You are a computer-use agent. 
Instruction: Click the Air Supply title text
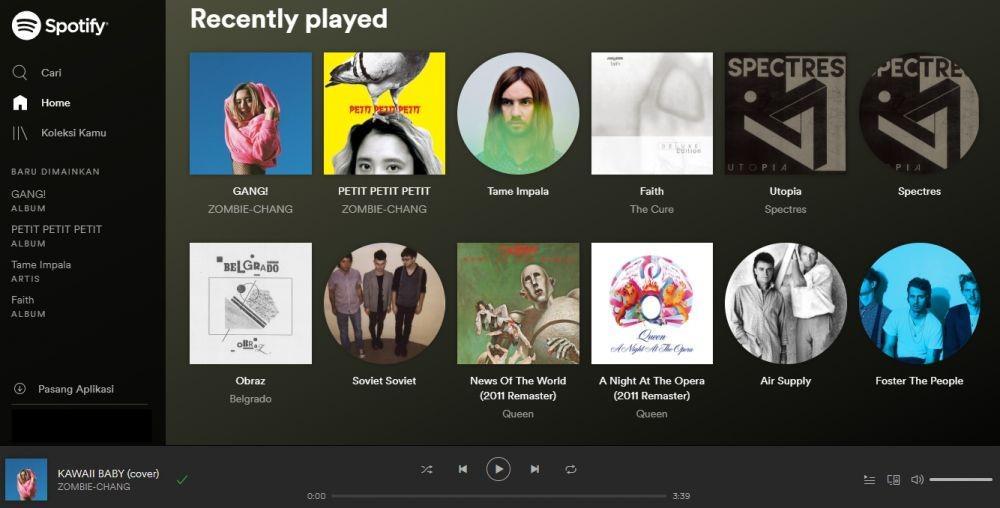(786, 381)
